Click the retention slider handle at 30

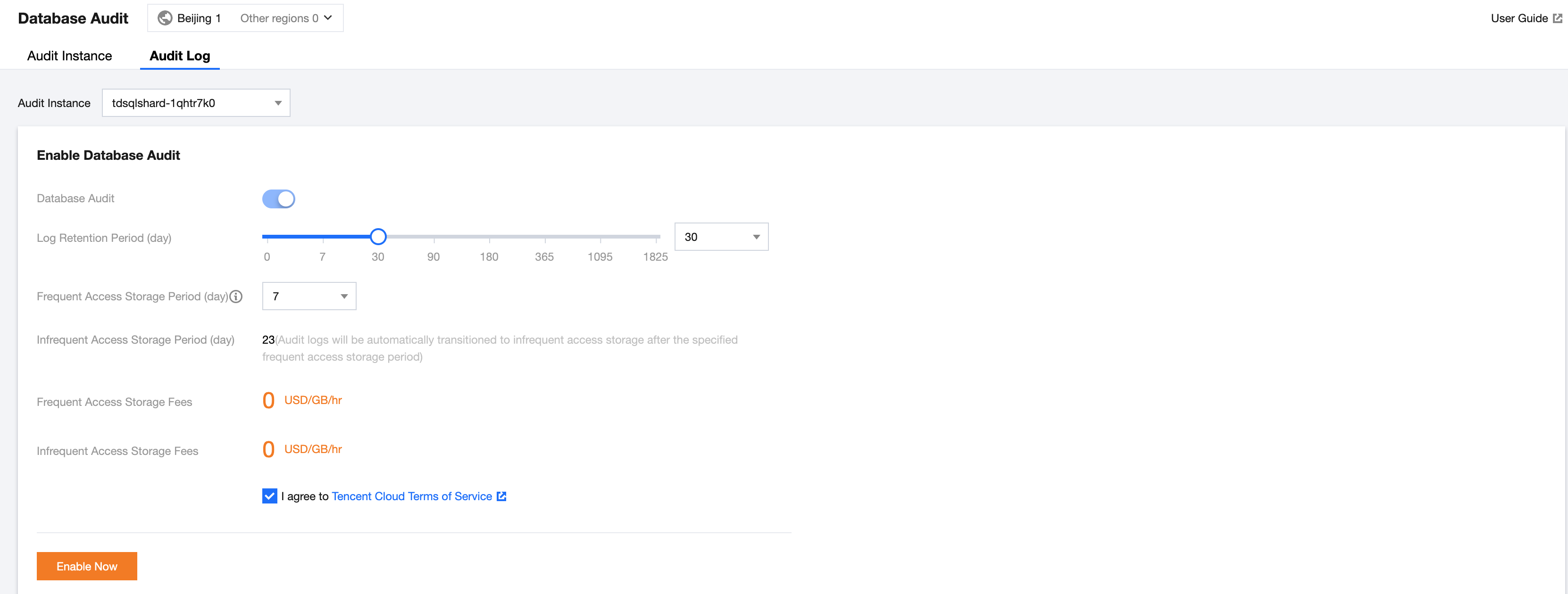pos(378,236)
